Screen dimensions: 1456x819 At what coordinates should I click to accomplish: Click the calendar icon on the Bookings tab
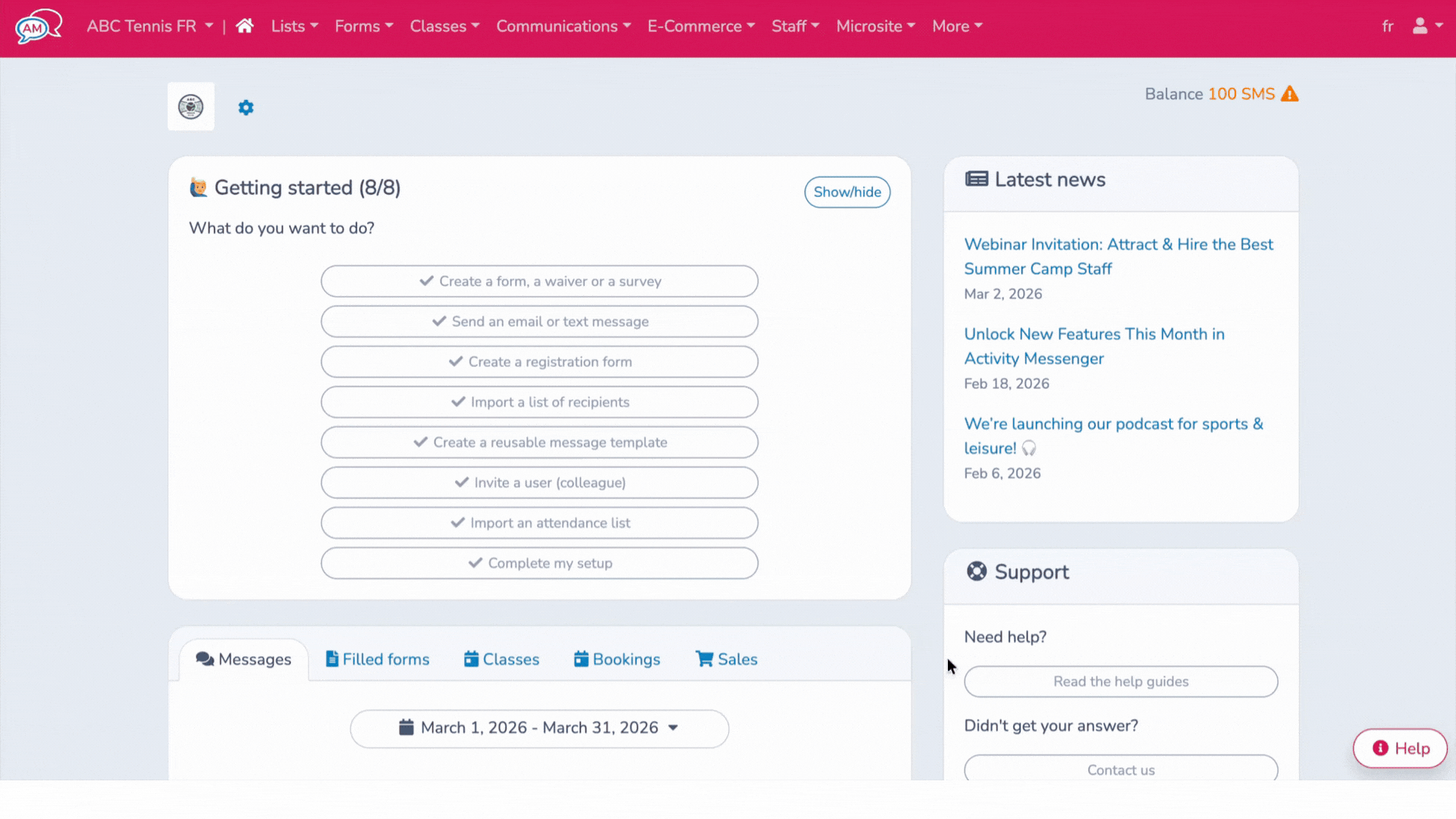click(x=582, y=659)
